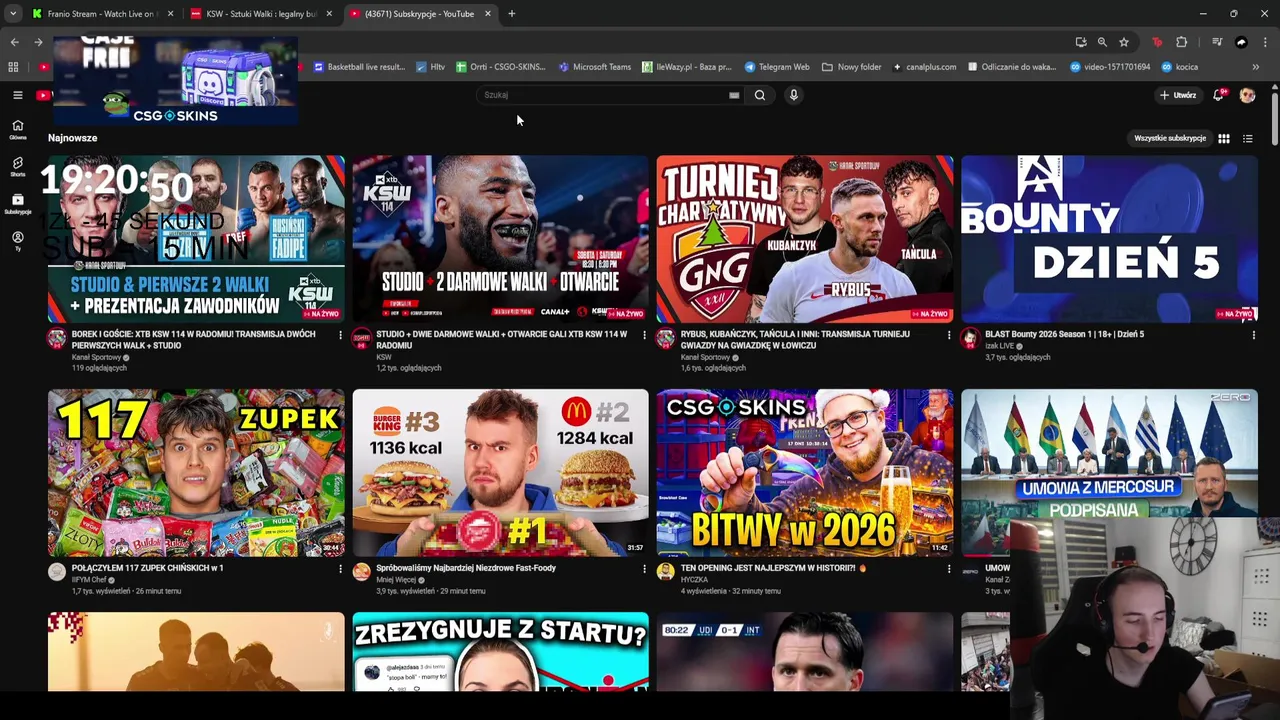
Task: Open the account avatar menu
Action: click(1247, 95)
